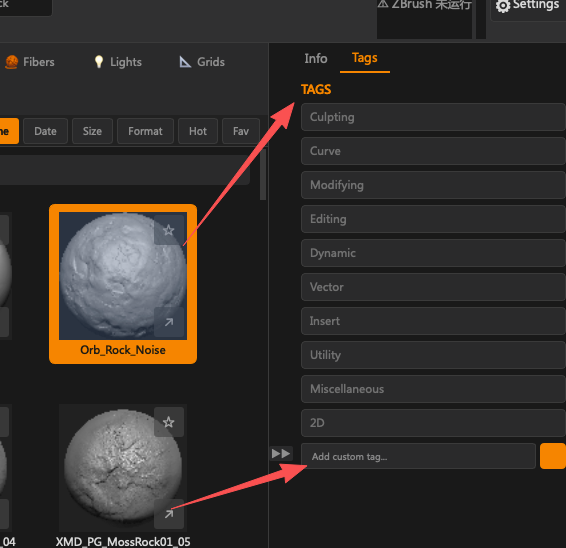The height and width of the screenshot is (548, 566).
Task: Star the XMD_PG_MossRock01_05 brush
Action: pos(169,422)
